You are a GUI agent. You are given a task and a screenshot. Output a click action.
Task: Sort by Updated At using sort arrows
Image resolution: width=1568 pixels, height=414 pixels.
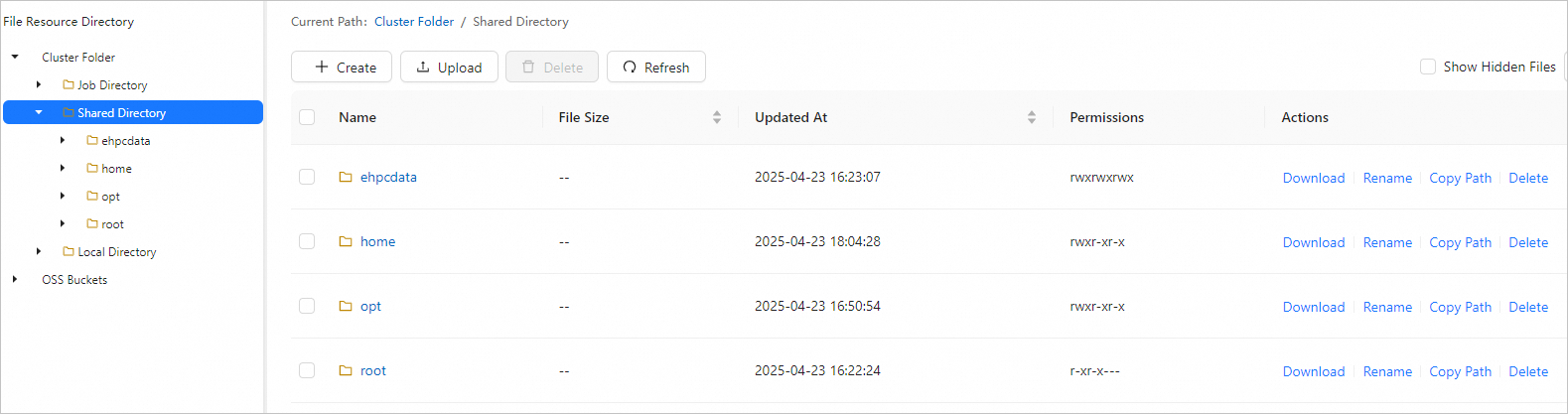(x=1032, y=117)
